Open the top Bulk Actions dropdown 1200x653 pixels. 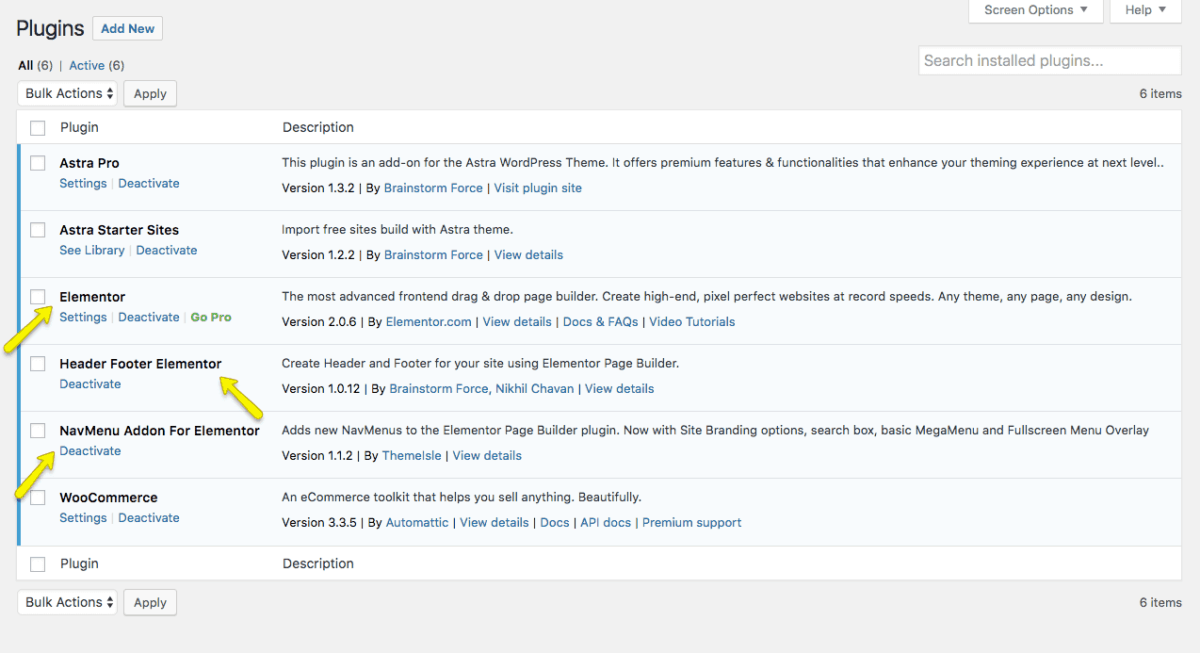point(67,94)
